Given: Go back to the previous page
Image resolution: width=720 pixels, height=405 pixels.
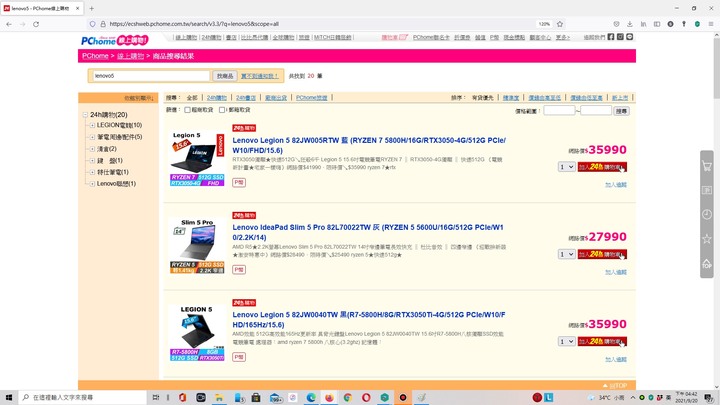Looking at the screenshot, I should pos(9,24).
